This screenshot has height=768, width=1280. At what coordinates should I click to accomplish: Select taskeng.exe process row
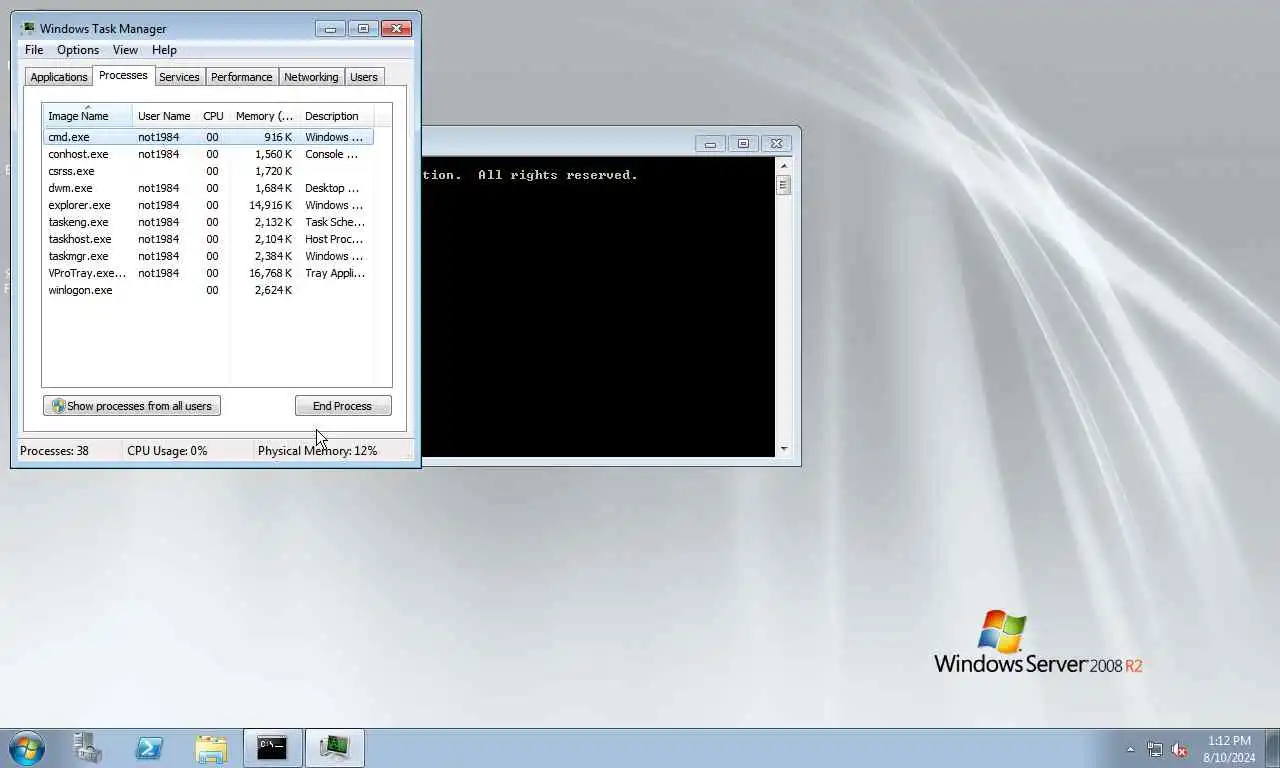208,222
